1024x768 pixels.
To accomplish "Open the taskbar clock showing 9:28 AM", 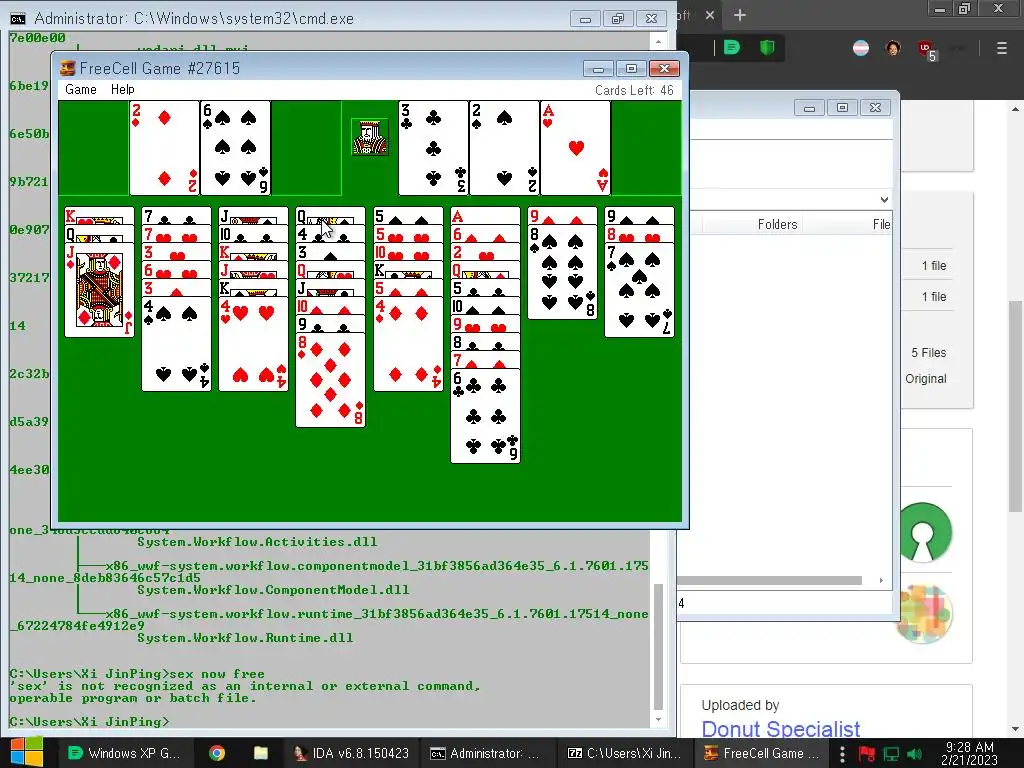I will (x=970, y=753).
